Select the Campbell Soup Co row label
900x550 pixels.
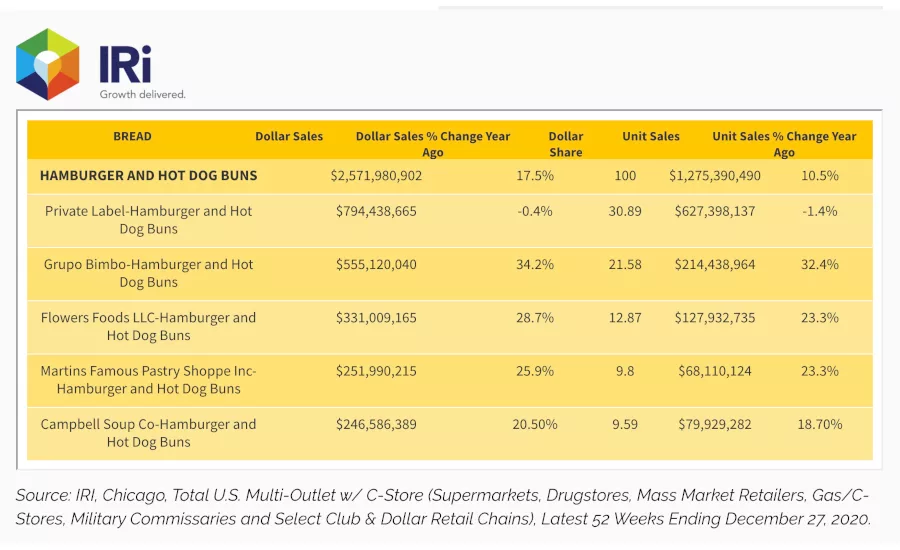click(148, 433)
